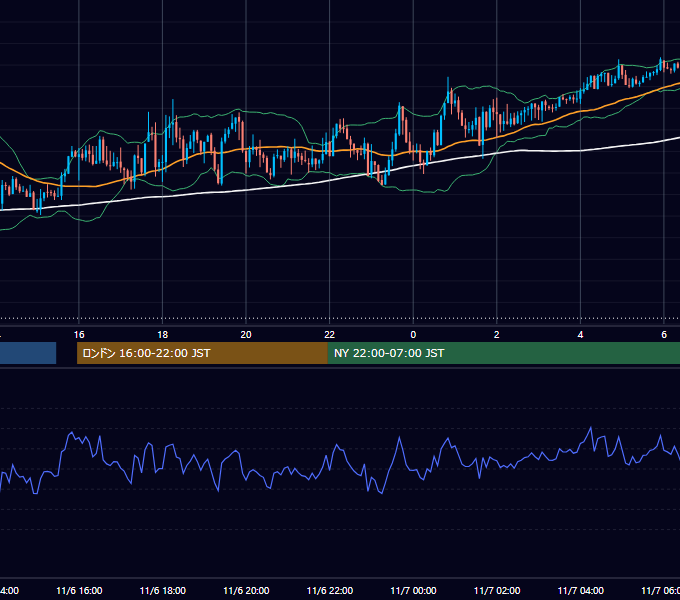Click the upper time axis label 20
Viewport: 680px width, 600px height.
coord(246,335)
